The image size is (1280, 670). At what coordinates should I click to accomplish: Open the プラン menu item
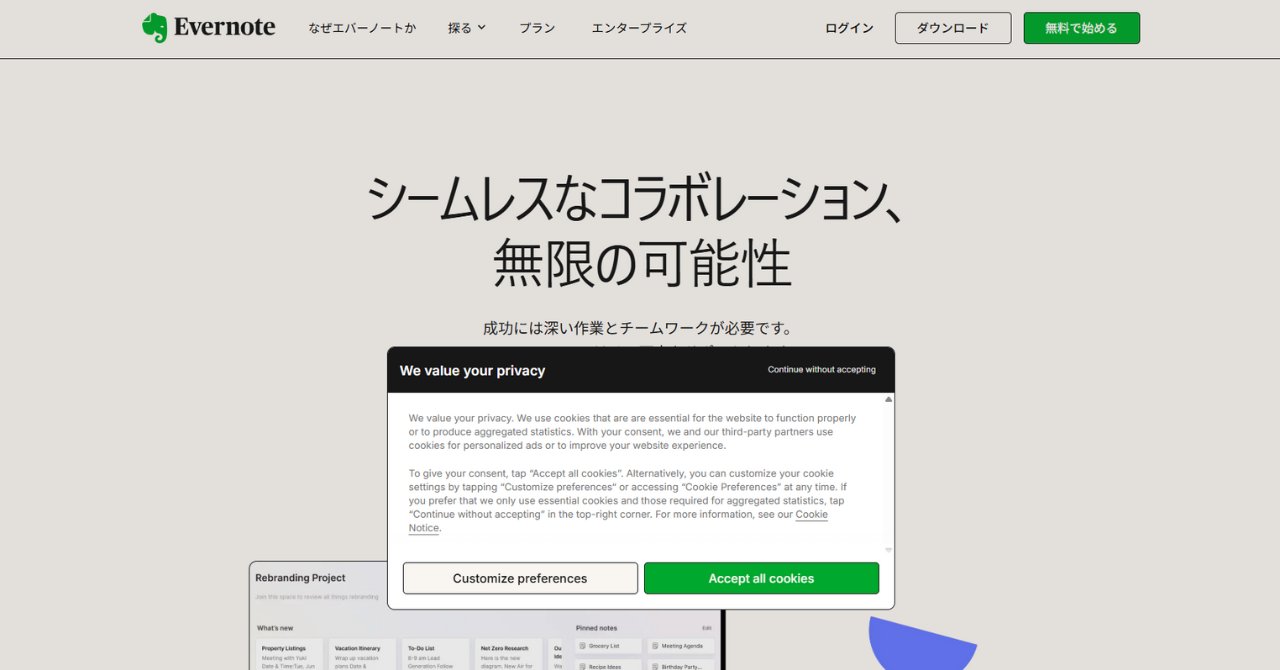coord(537,28)
